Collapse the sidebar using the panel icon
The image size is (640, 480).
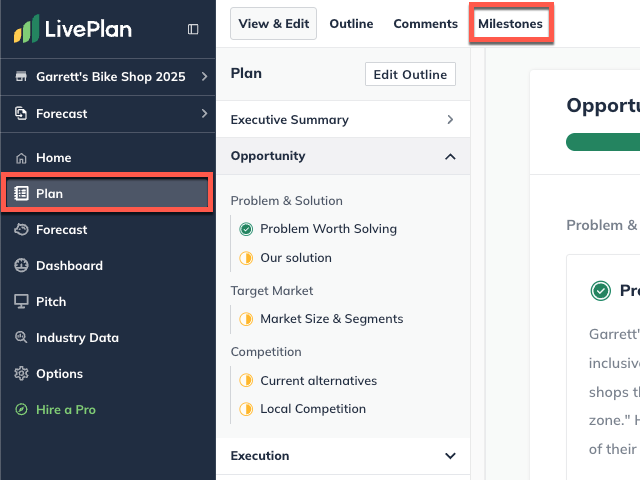coord(193,29)
